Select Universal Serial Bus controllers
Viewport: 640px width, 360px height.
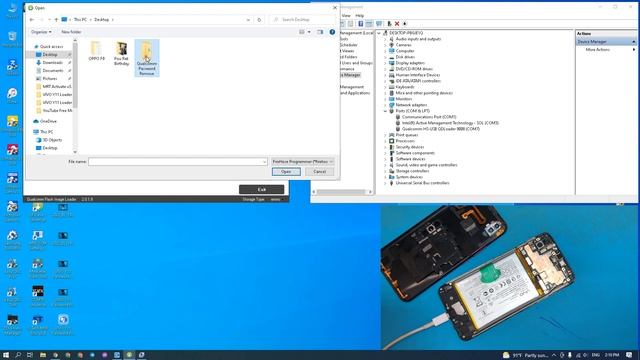pos(422,183)
